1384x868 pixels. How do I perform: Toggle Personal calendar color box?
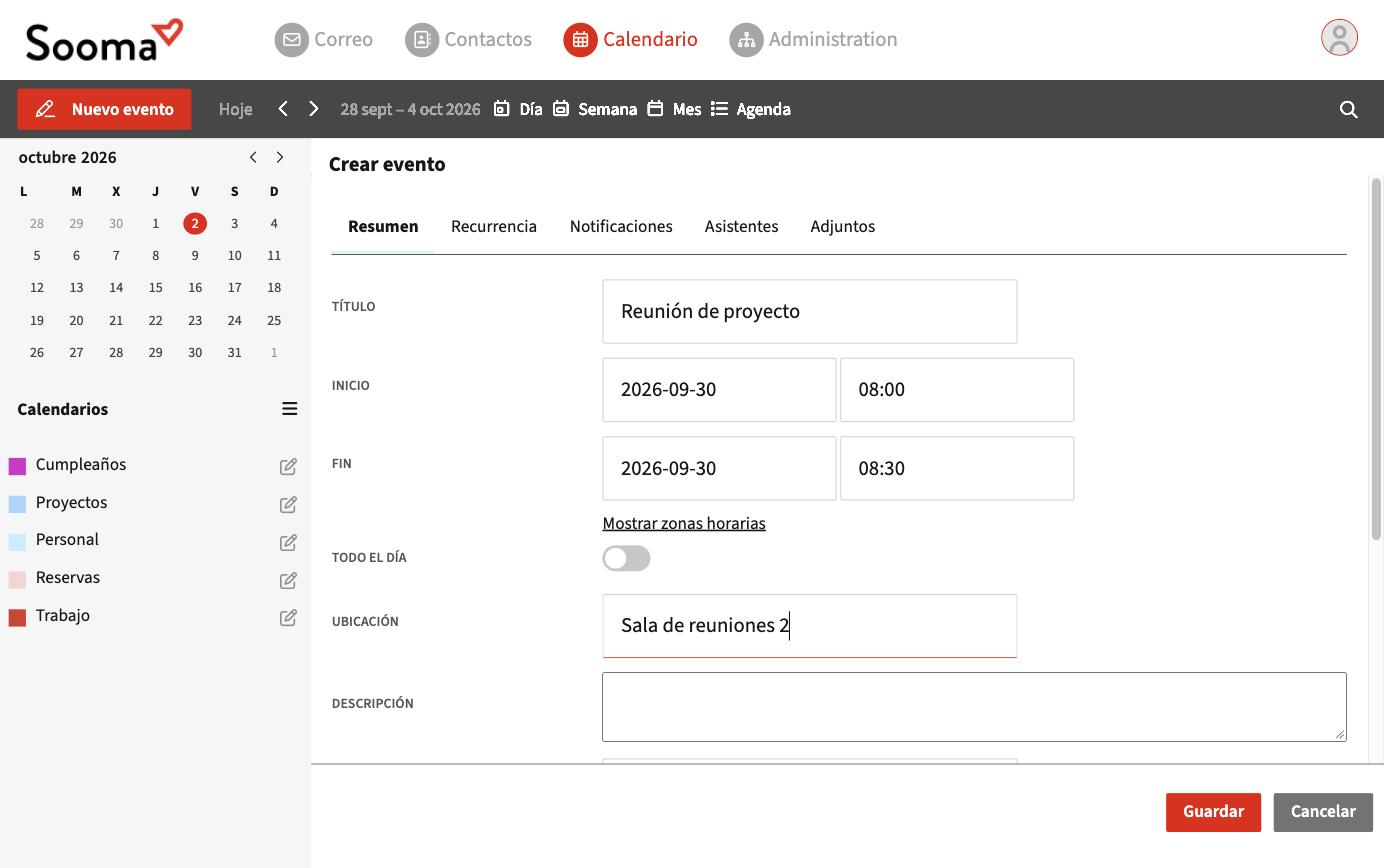(17, 542)
